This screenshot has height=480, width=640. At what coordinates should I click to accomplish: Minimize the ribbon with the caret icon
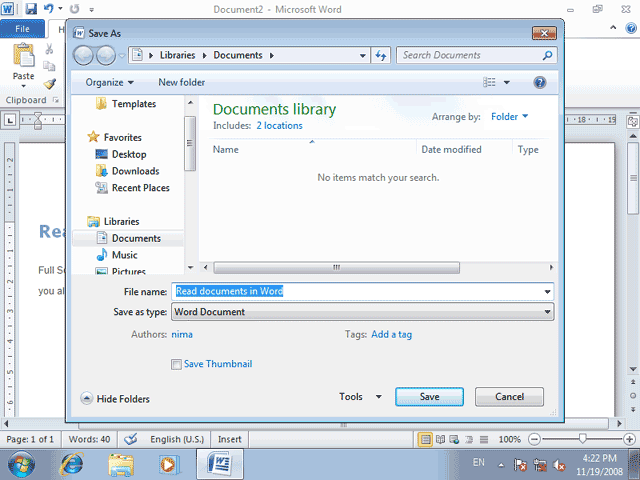[x=613, y=27]
